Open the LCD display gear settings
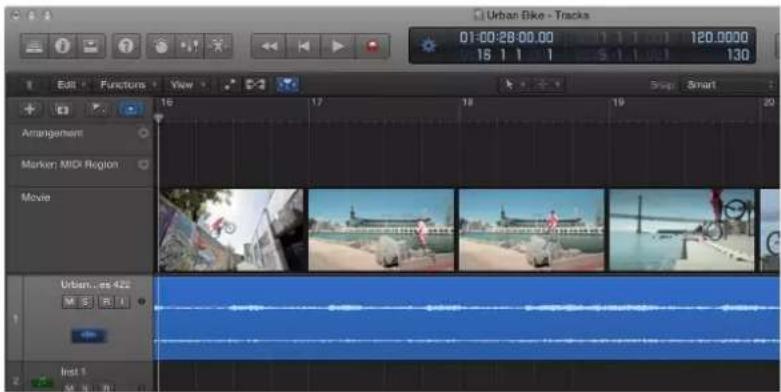The width and height of the screenshot is (781, 392). [x=428, y=46]
